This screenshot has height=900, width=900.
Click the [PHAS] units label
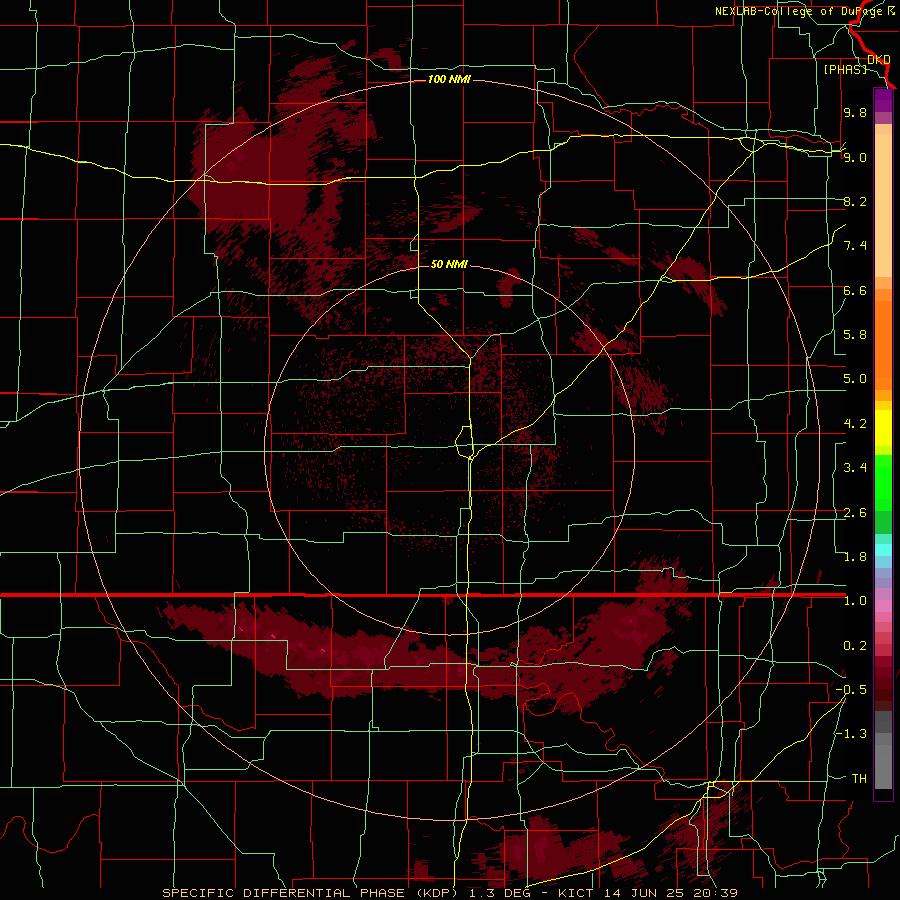pos(845,69)
